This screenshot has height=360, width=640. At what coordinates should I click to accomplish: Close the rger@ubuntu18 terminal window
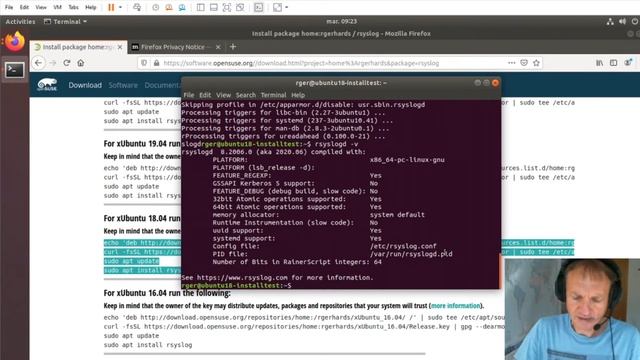coord(495,83)
